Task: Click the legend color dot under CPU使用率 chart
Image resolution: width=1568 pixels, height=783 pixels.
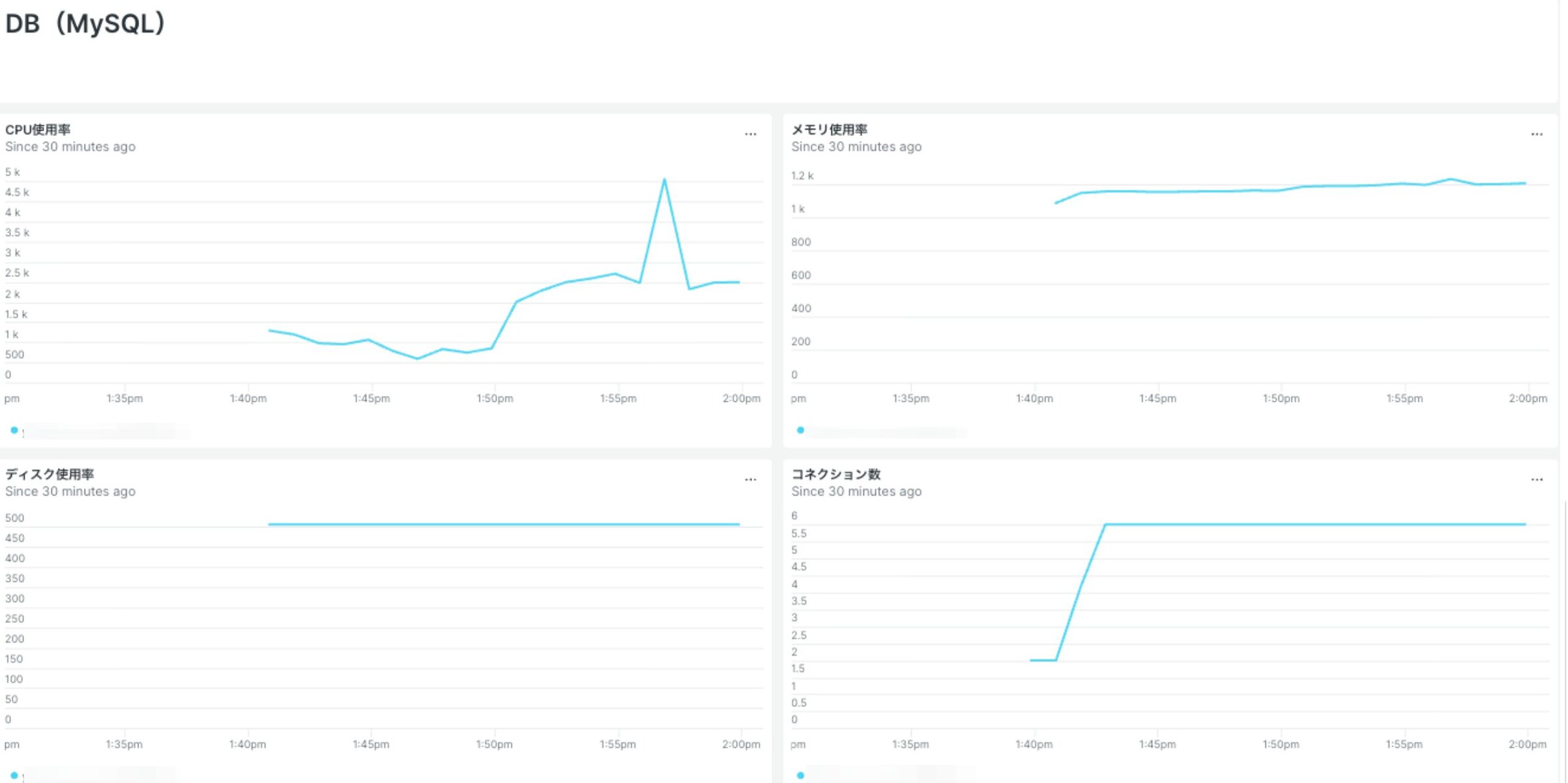Action: point(12,430)
